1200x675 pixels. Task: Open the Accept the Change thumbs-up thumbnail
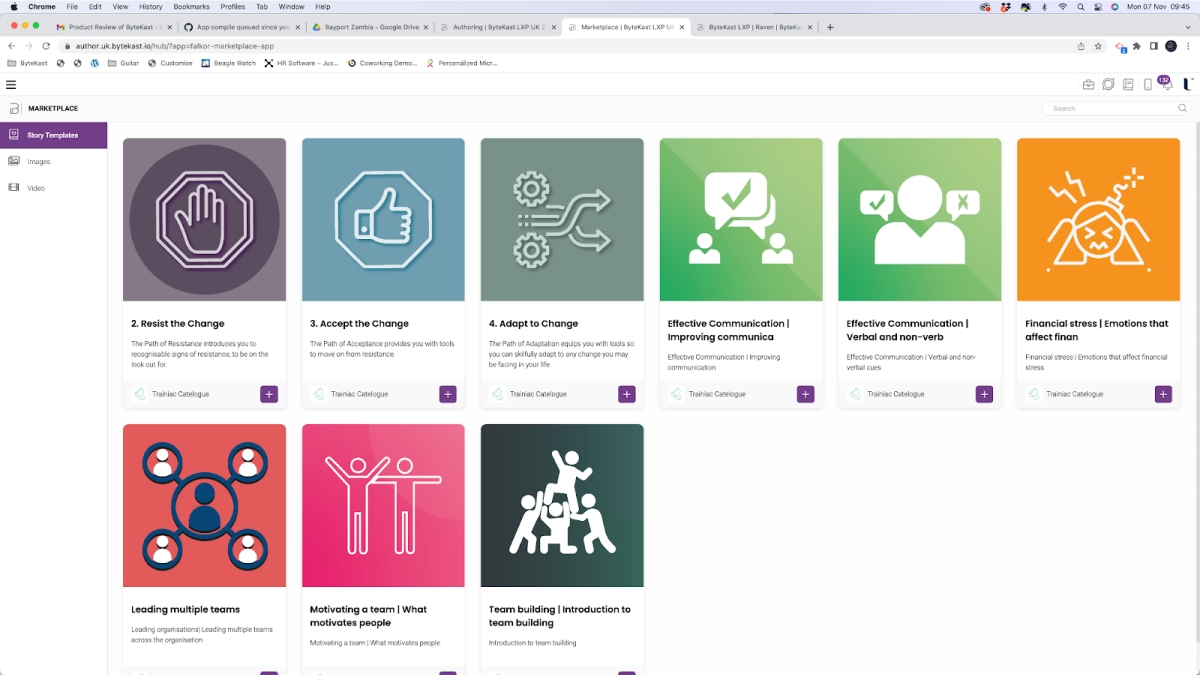[x=383, y=220]
